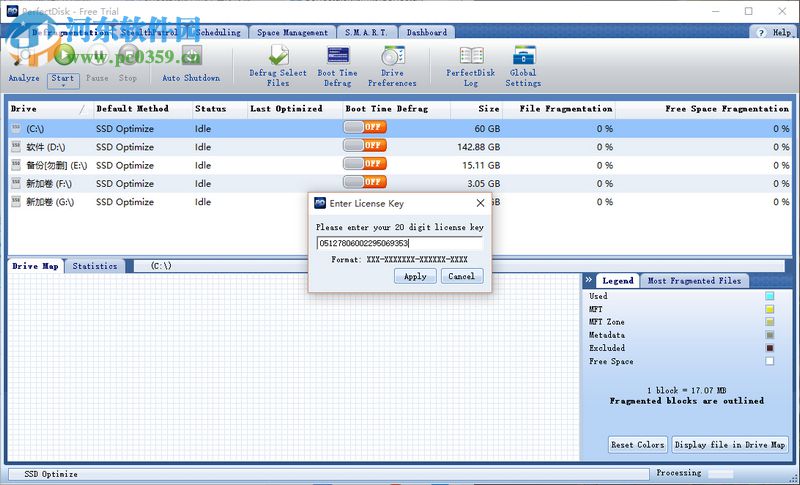Click Apply in the license key dialog
800x485 pixels.
[415, 276]
